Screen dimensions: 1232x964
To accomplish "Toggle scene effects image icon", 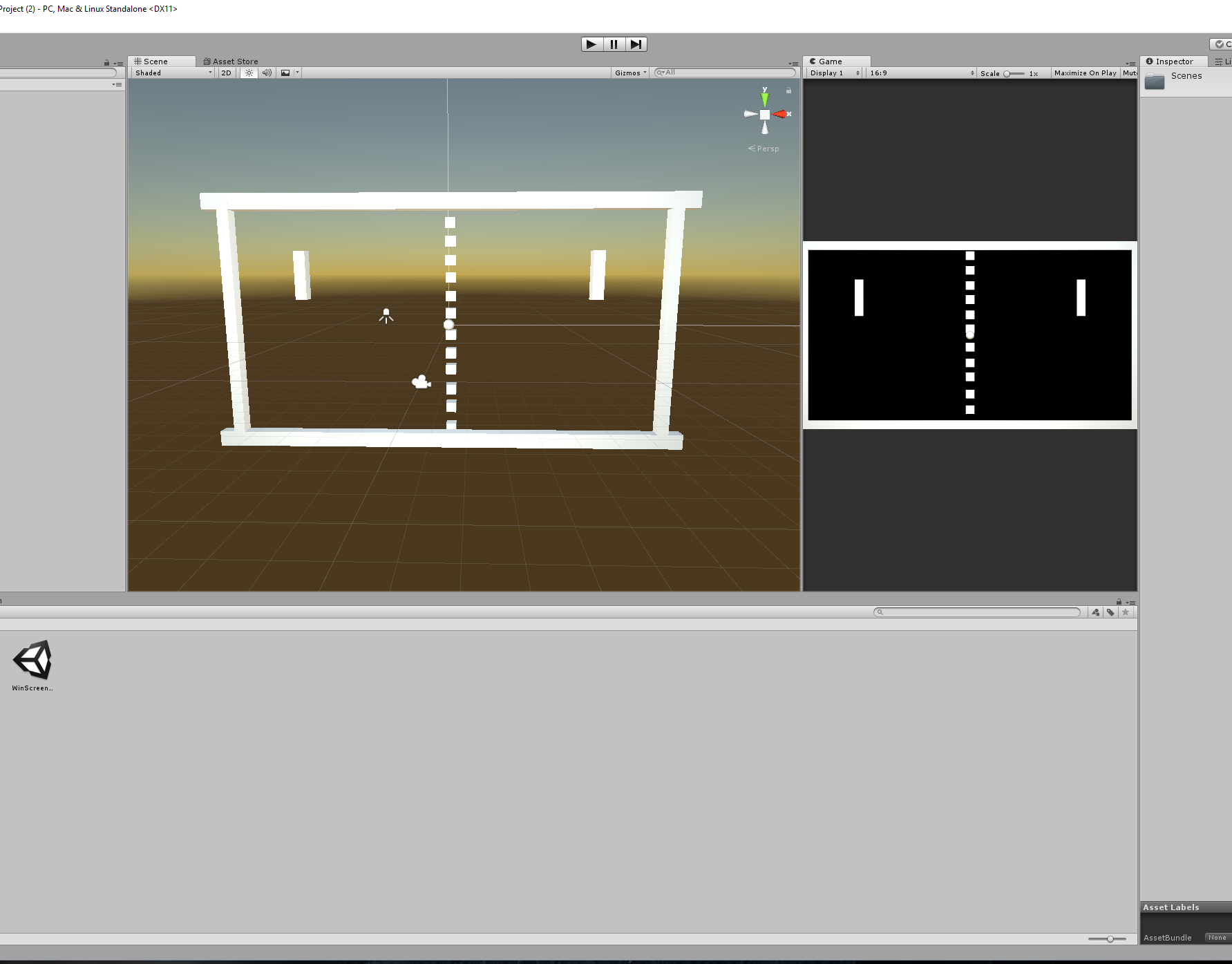I will click(285, 73).
